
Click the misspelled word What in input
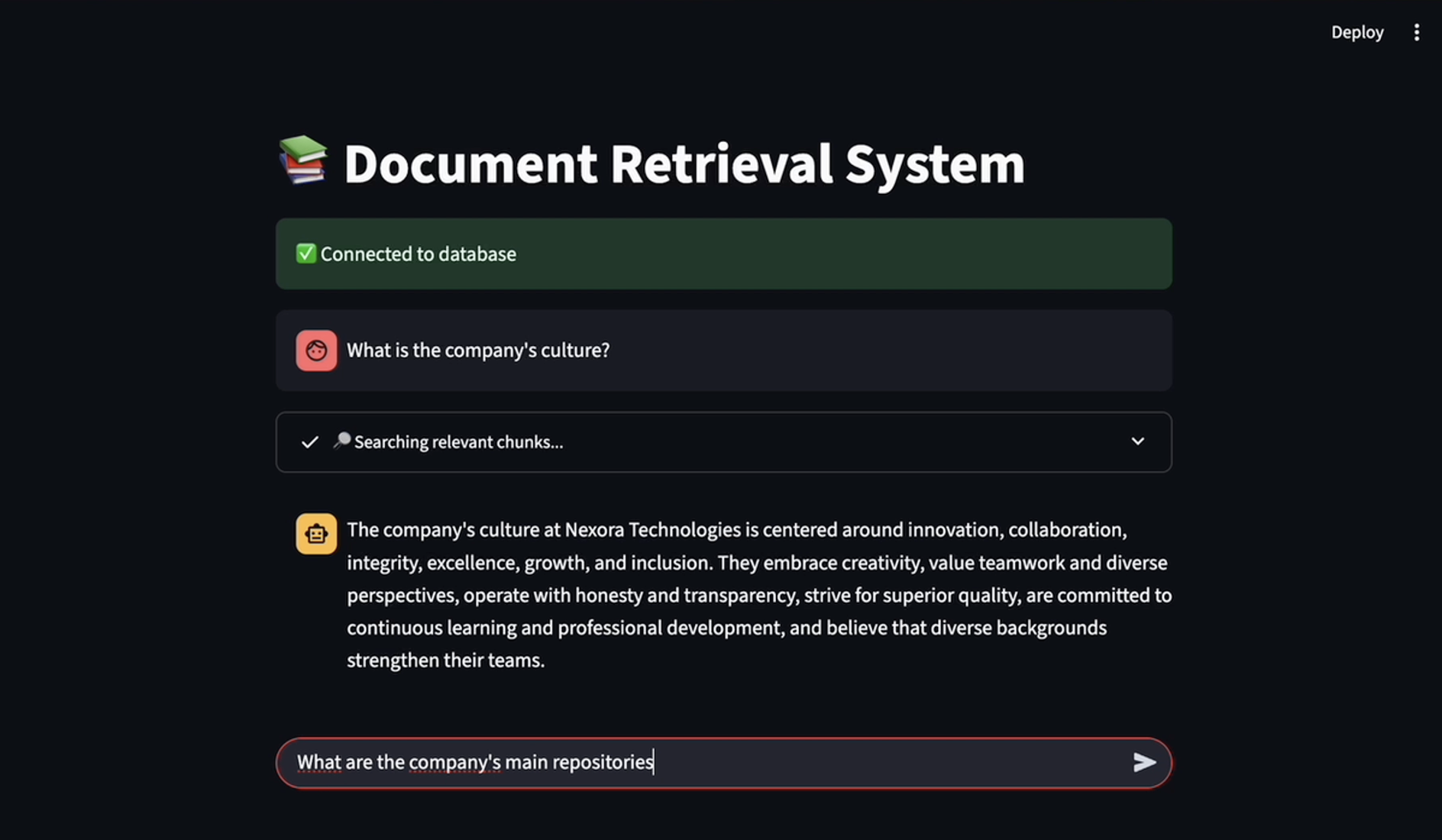click(x=318, y=762)
